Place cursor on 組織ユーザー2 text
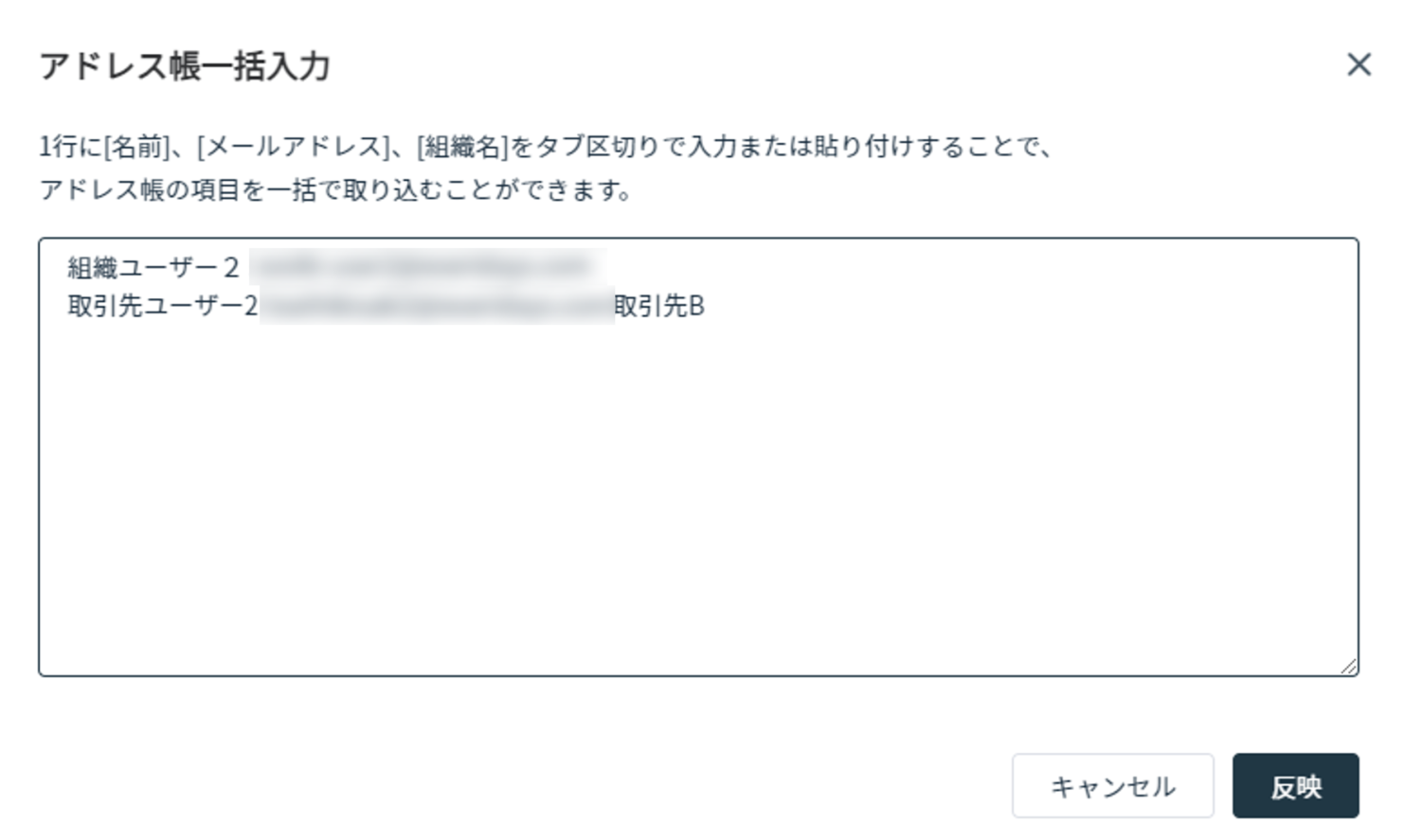 (x=152, y=268)
